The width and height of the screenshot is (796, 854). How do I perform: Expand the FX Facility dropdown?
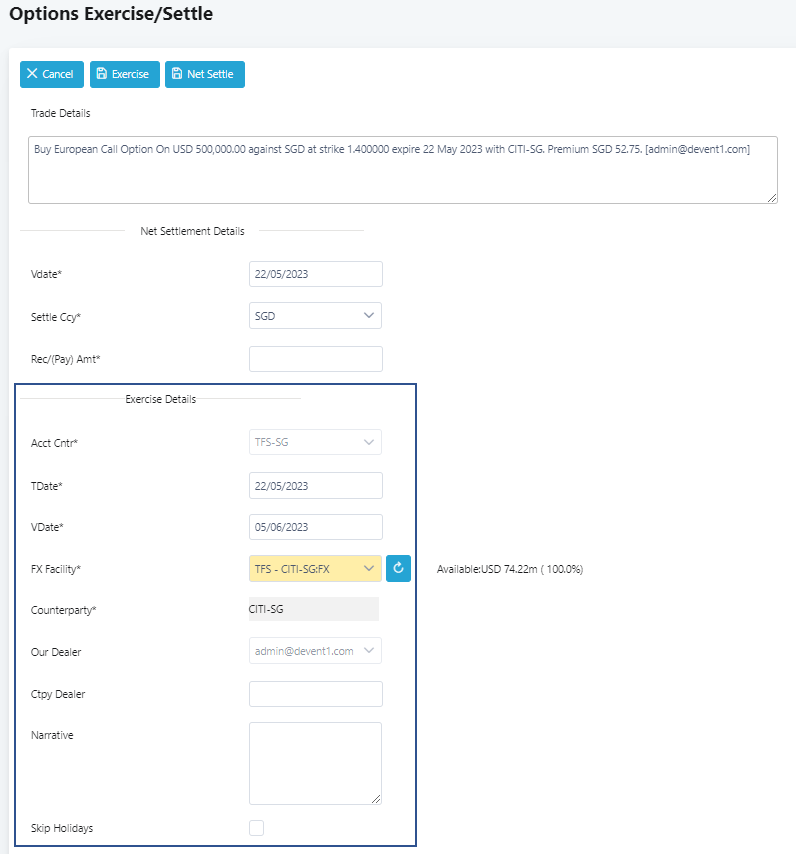pyautogui.click(x=315, y=569)
